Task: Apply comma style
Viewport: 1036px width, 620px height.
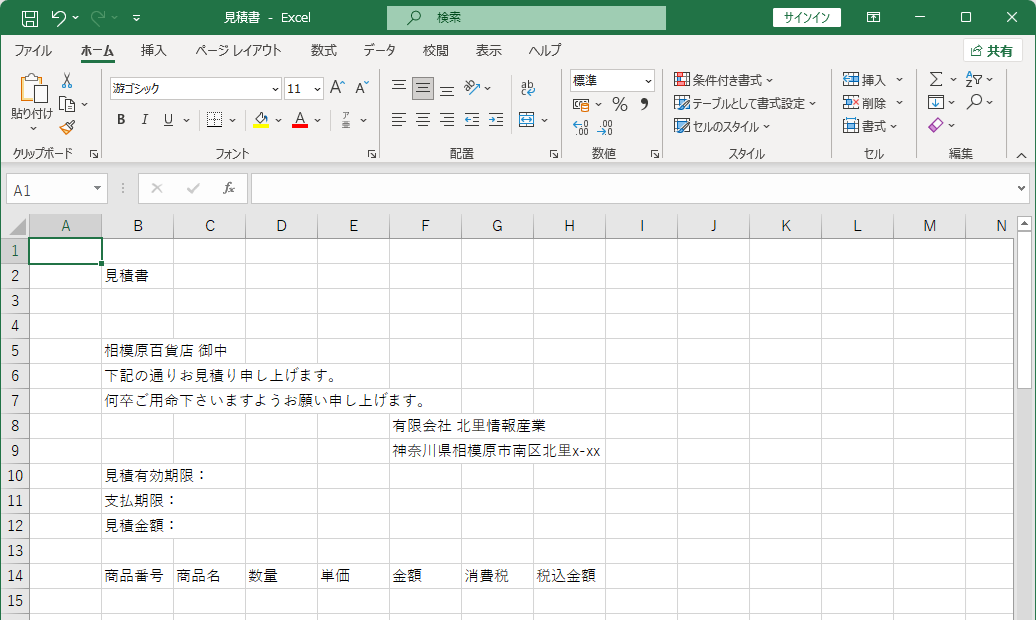Action: [x=644, y=104]
